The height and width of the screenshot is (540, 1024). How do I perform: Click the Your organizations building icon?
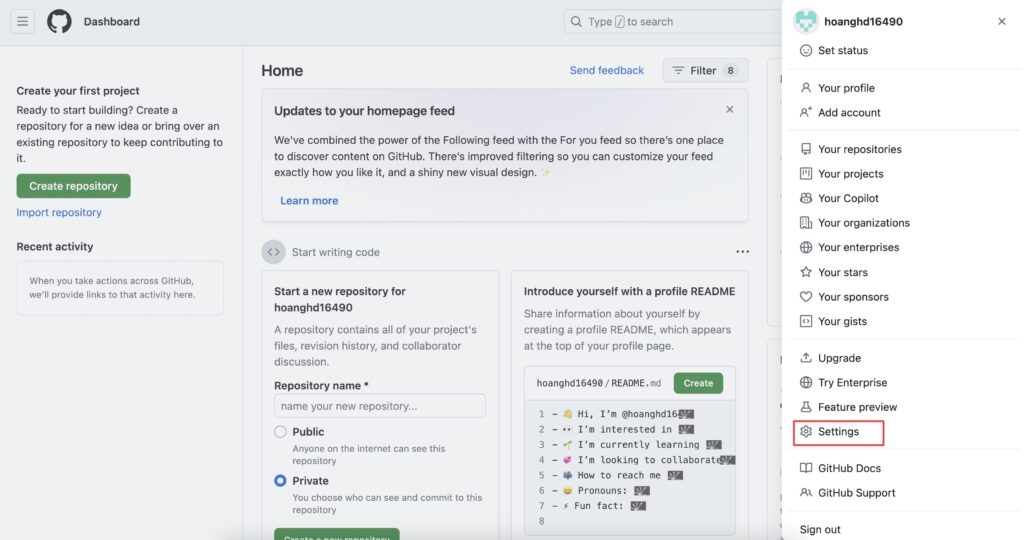pyautogui.click(x=806, y=223)
